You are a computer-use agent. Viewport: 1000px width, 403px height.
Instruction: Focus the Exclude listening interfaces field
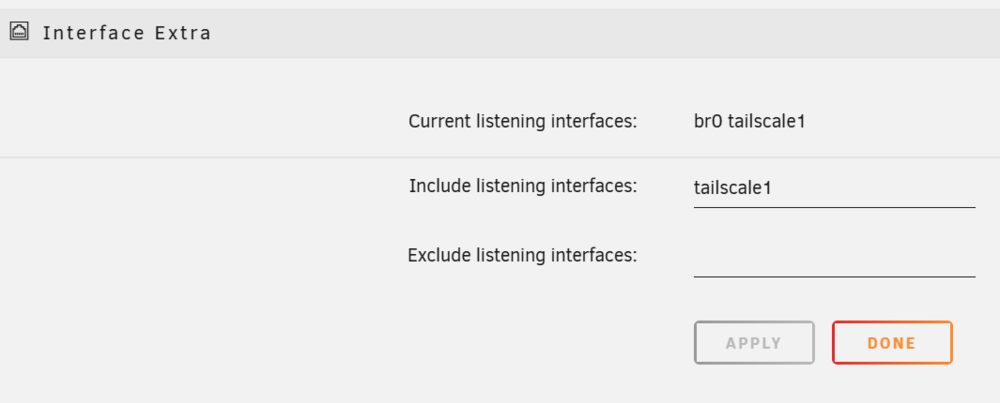(x=834, y=258)
